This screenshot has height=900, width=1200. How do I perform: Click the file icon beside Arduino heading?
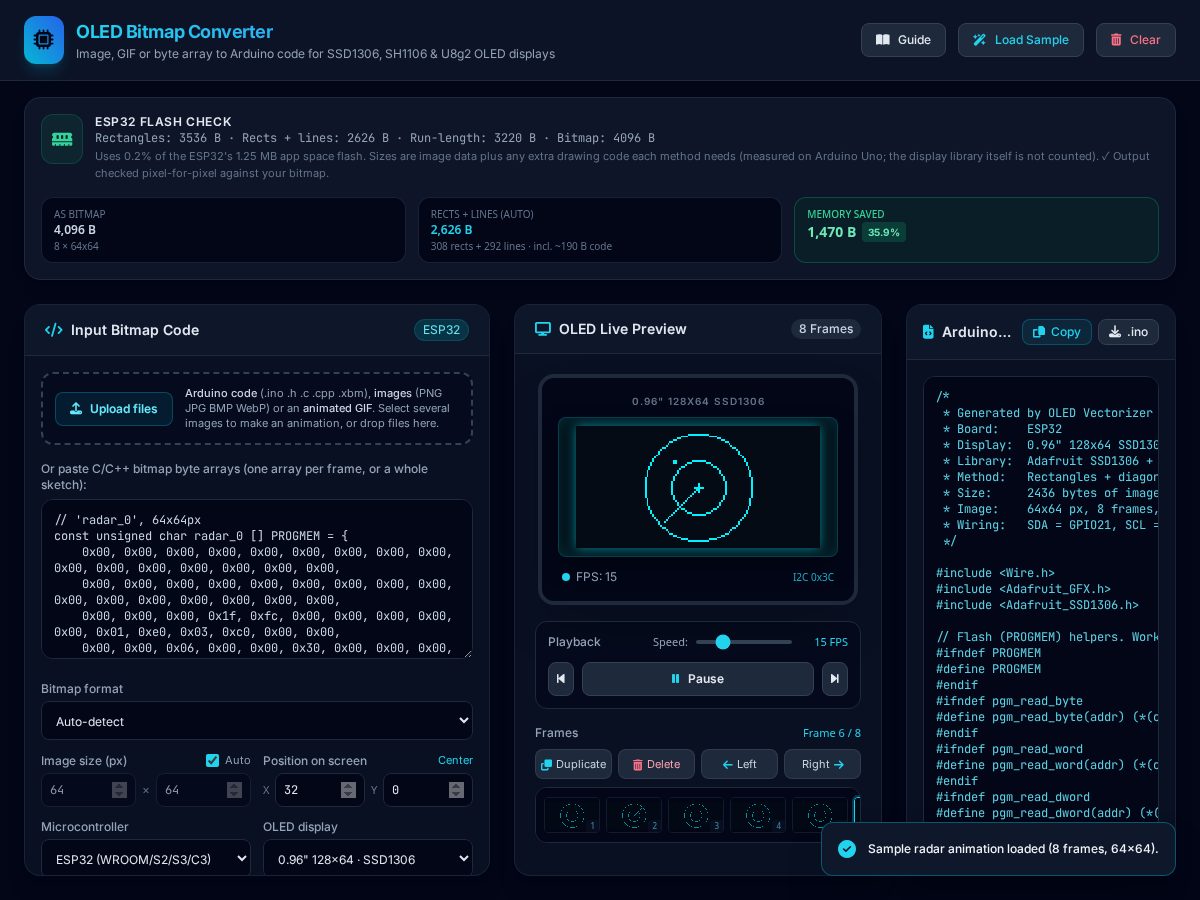click(x=928, y=332)
